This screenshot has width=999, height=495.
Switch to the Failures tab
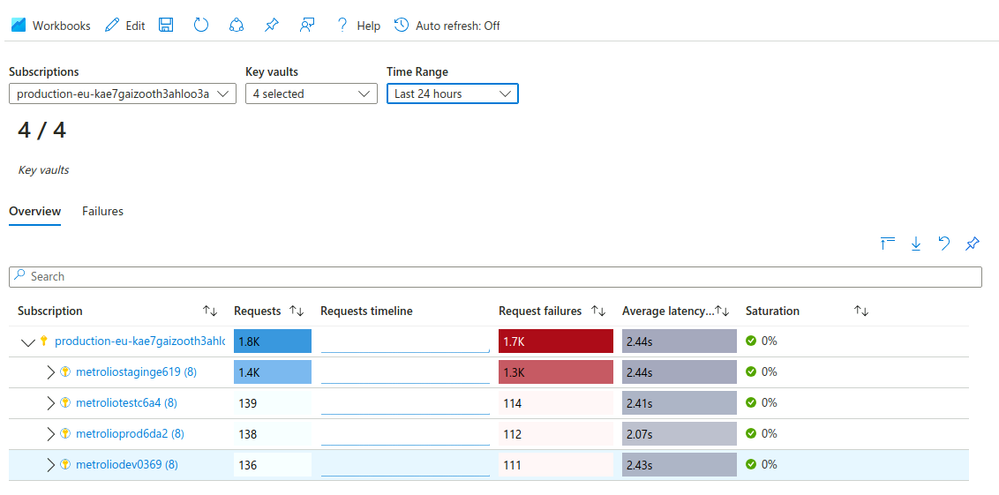click(x=103, y=212)
